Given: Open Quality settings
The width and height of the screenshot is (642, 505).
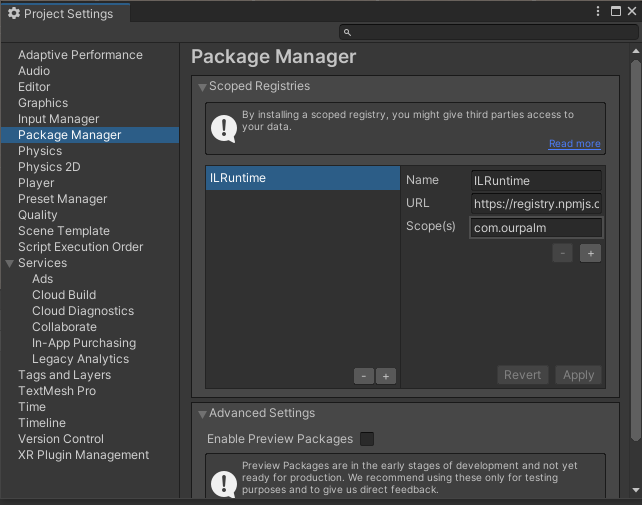Looking at the screenshot, I should coord(38,215).
